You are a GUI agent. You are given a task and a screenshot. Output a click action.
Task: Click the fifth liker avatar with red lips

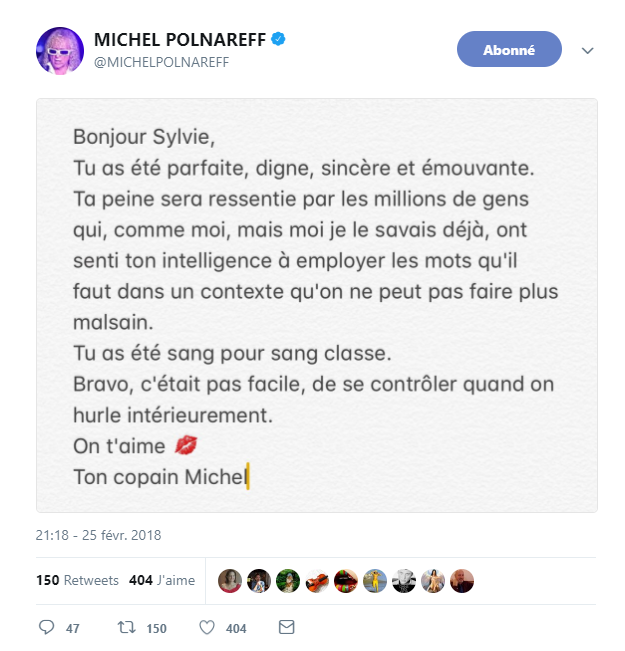click(x=346, y=580)
